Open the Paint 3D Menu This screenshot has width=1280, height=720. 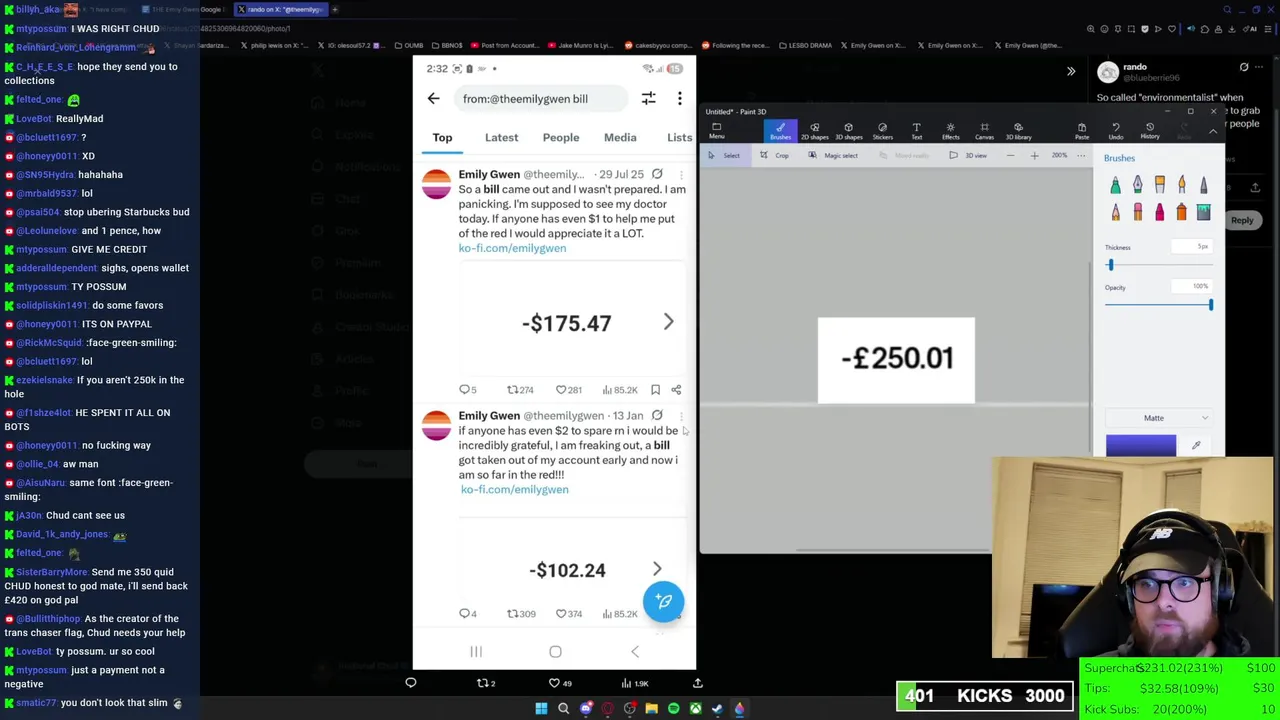(716, 131)
